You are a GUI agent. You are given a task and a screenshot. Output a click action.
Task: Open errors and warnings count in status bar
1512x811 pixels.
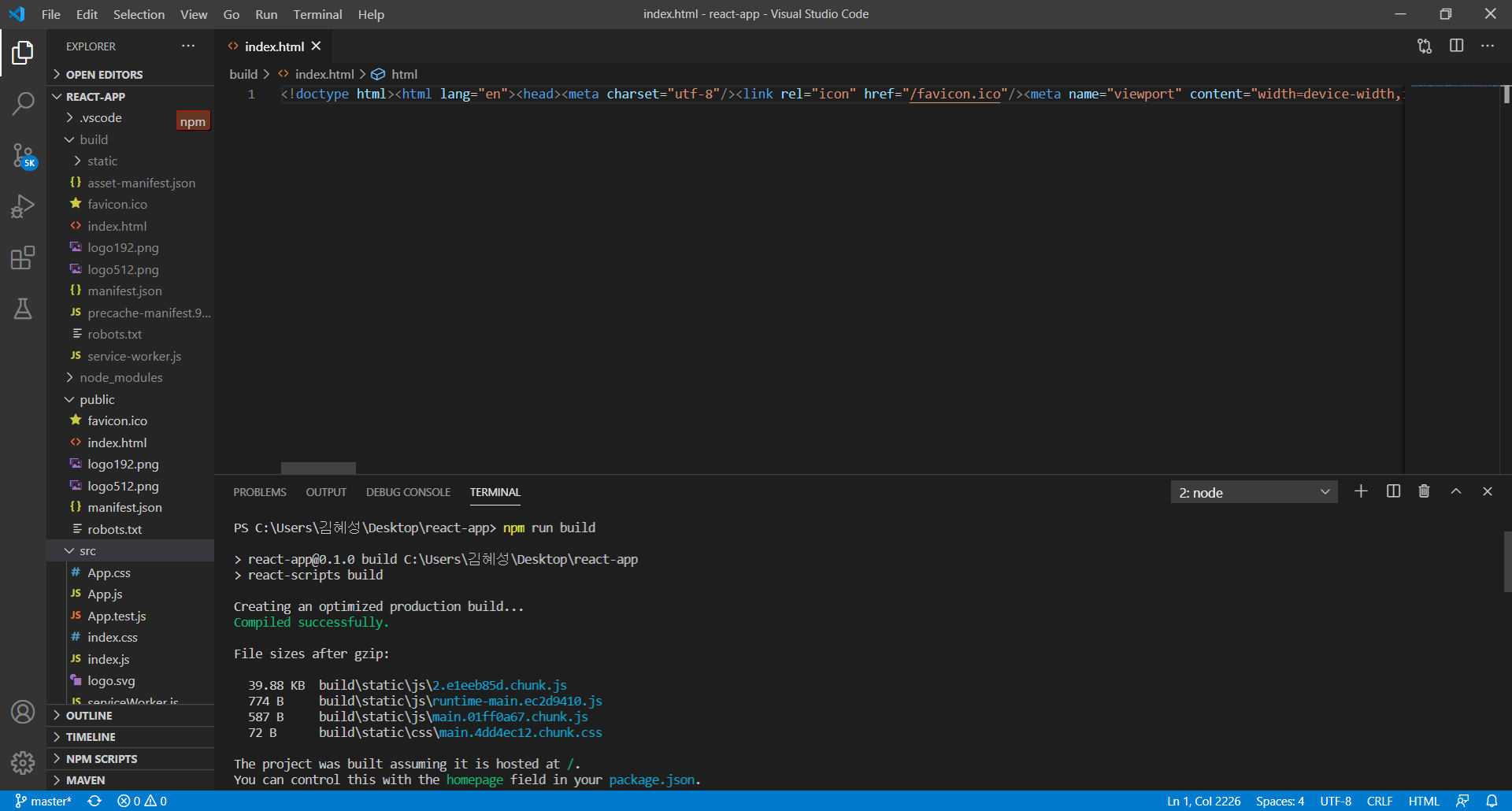click(x=142, y=801)
